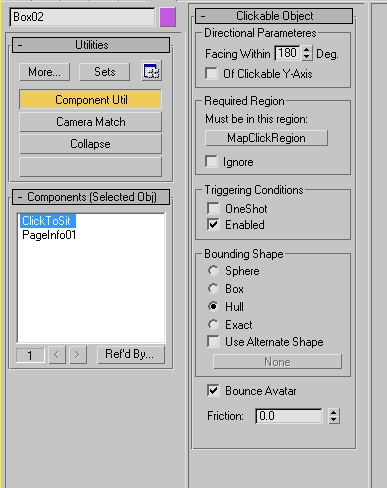Choose the Exact bounding shape
This screenshot has width=387, height=488.
[x=213, y=324]
